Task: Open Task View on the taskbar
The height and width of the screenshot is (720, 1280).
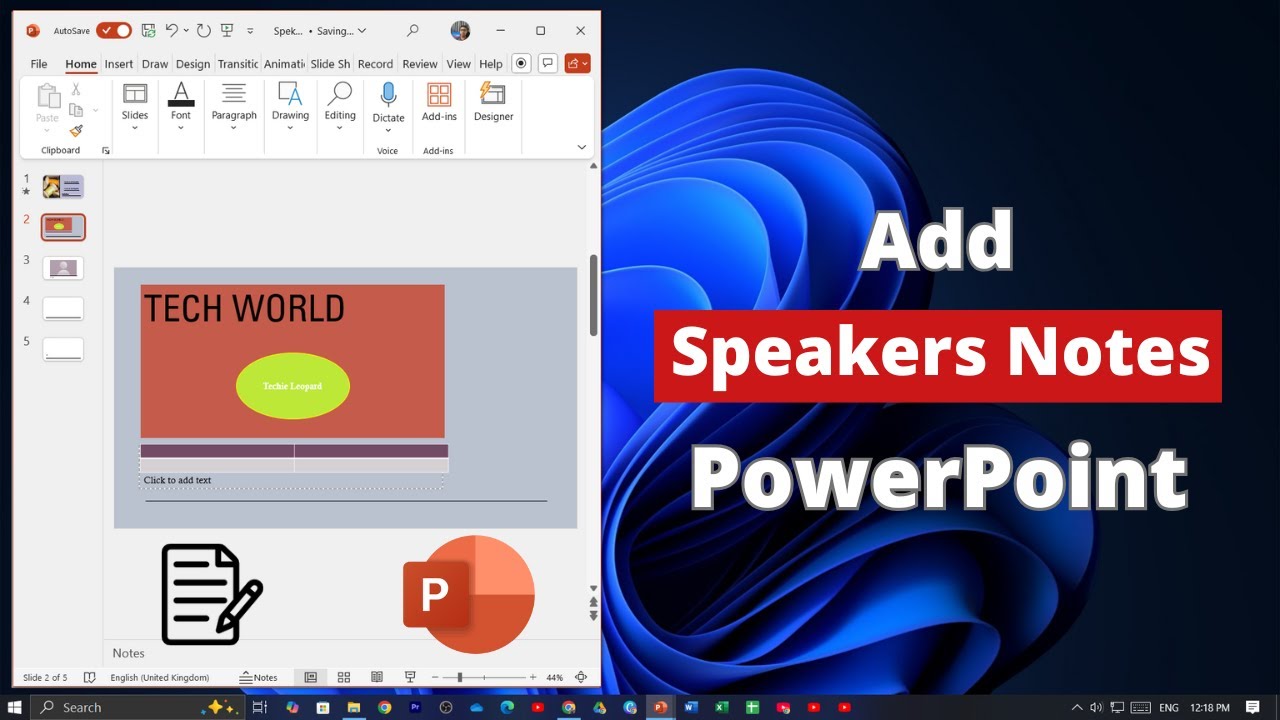Action: click(x=259, y=707)
